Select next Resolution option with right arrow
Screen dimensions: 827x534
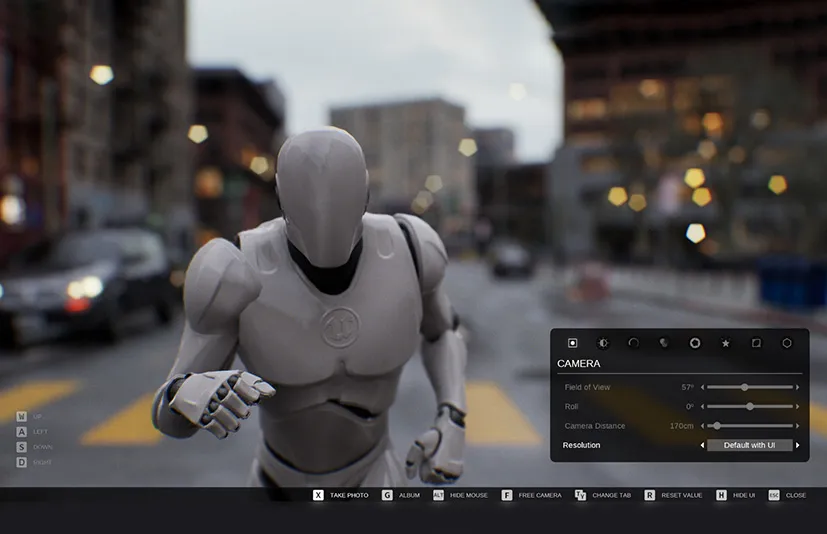(x=797, y=445)
